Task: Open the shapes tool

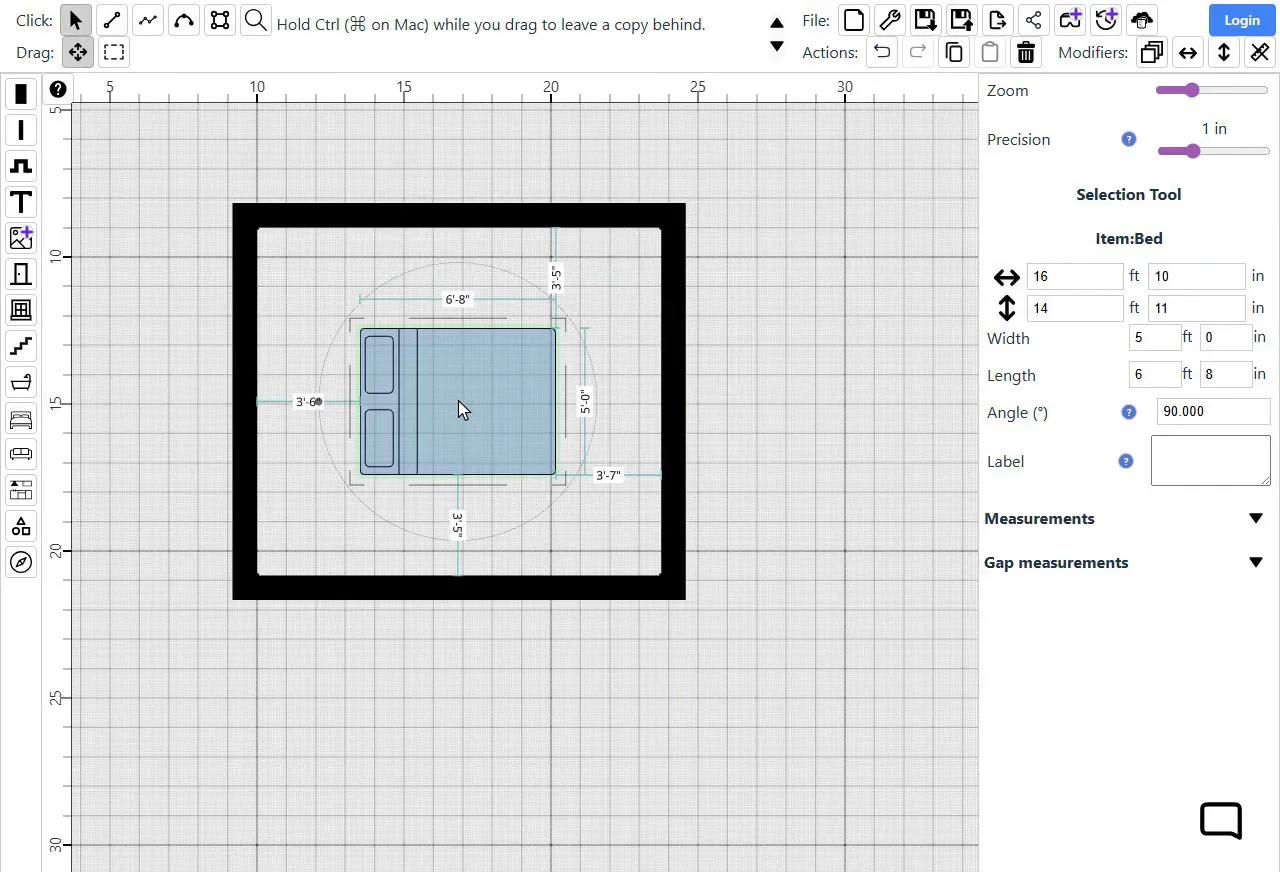Action: [21, 526]
